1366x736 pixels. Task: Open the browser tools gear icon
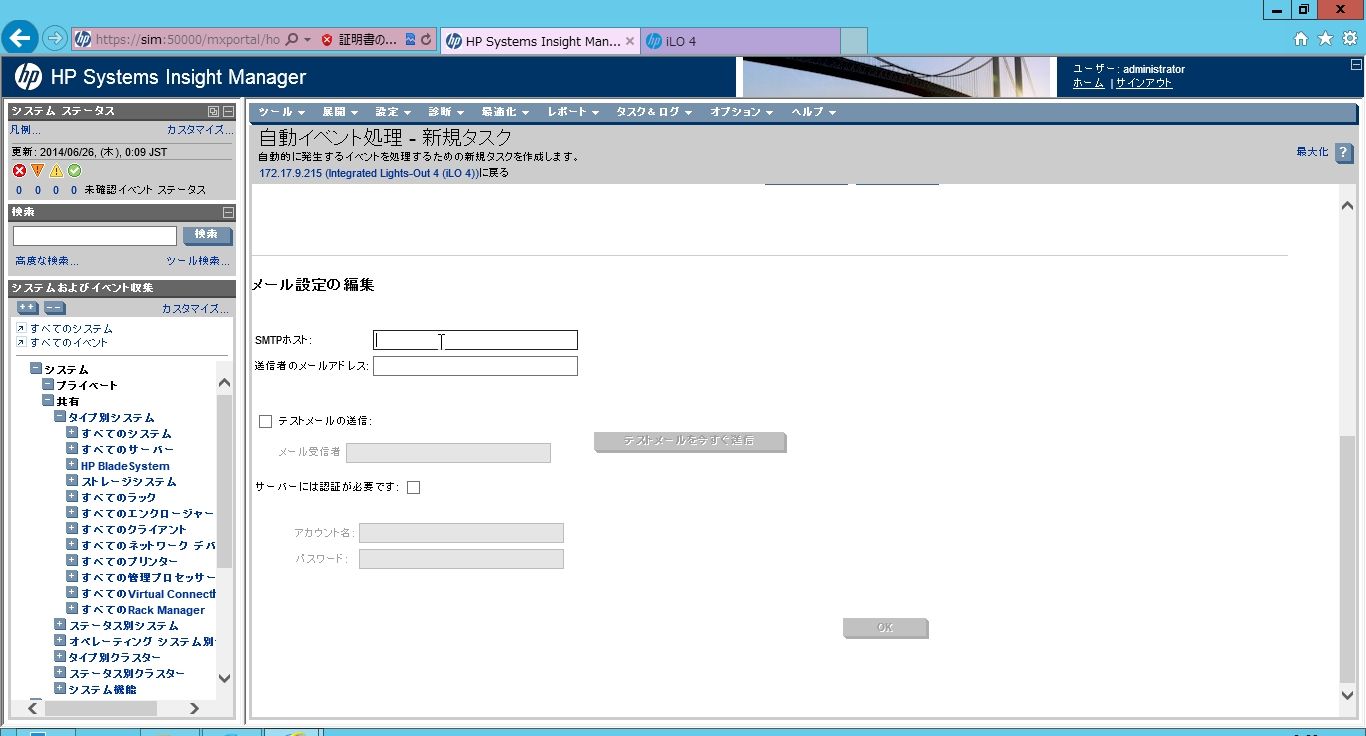pos(1349,39)
